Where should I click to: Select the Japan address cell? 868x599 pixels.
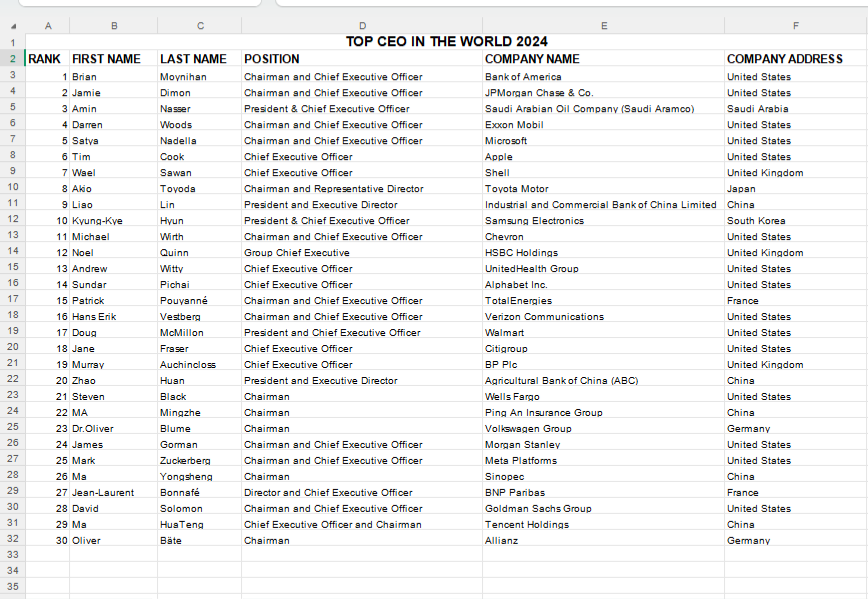(x=795, y=189)
